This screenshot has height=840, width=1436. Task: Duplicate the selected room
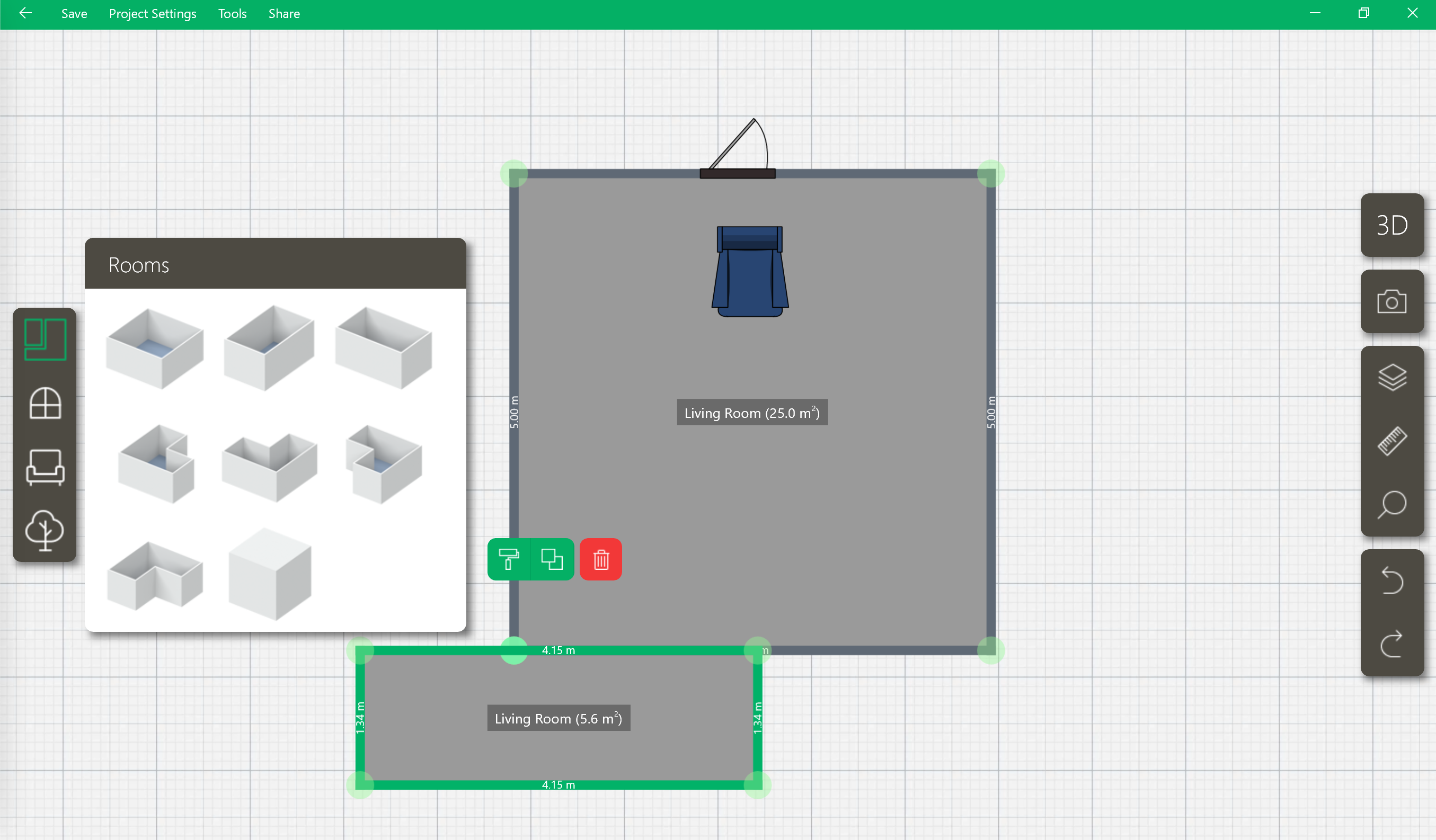pos(552,559)
